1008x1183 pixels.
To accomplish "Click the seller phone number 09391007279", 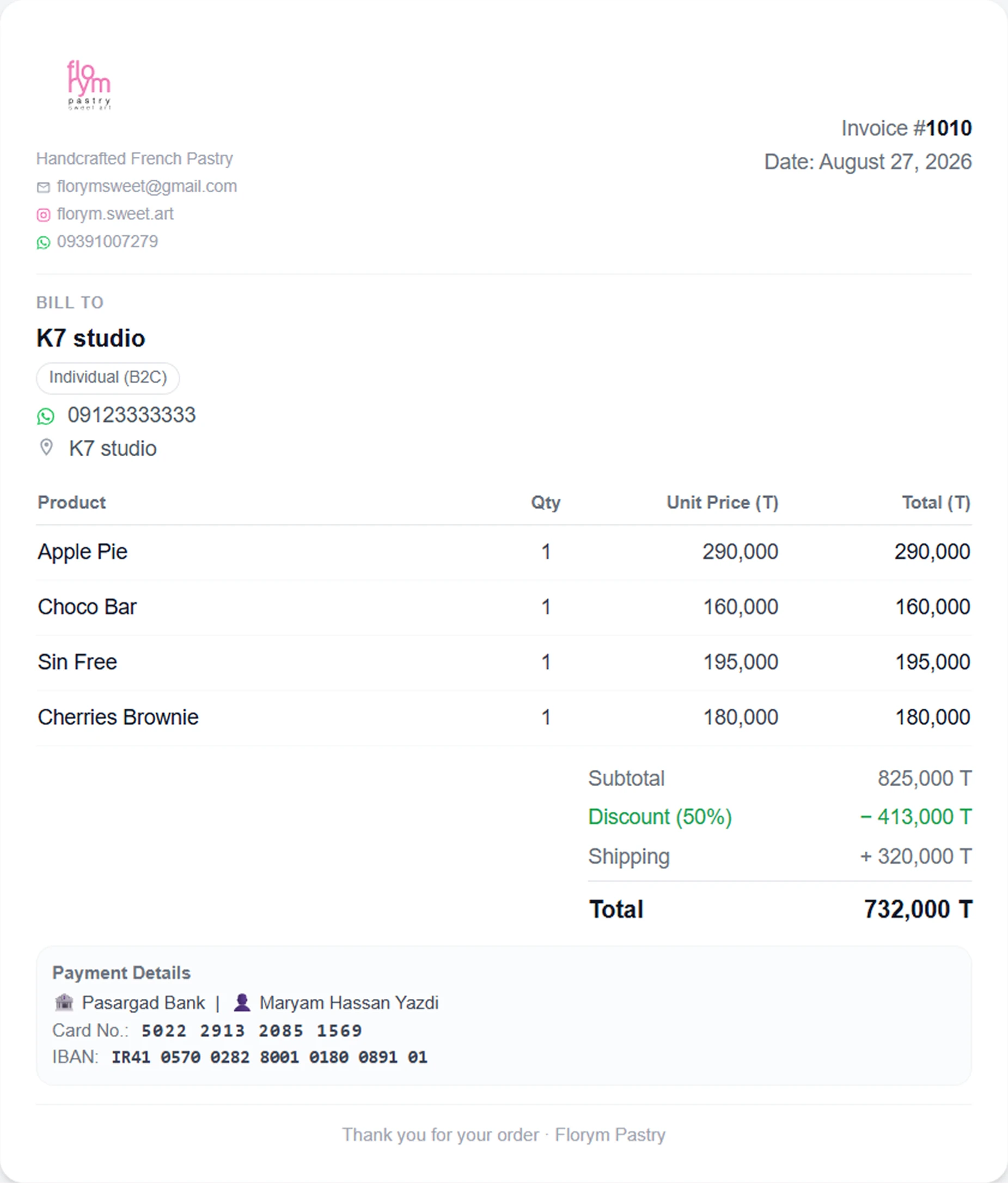I will coord(107,242).
